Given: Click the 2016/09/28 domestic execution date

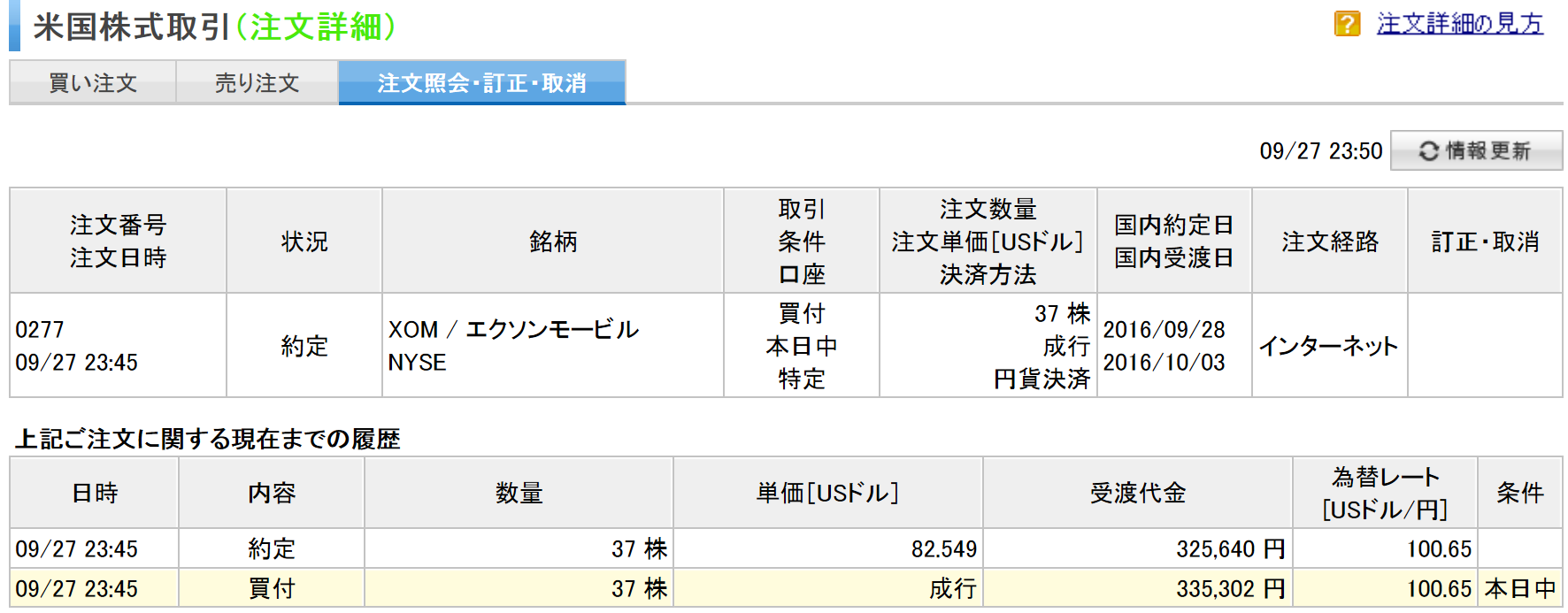Looking at the screenshot, I should pyautogui.click(x=1164, y=330).
